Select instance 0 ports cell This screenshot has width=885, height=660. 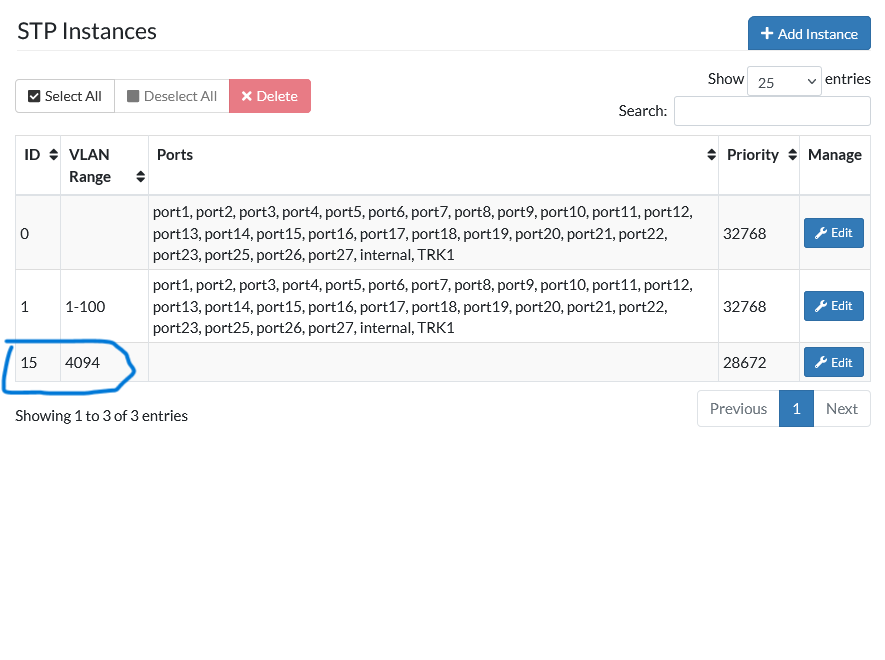click(x=432, y=233)
